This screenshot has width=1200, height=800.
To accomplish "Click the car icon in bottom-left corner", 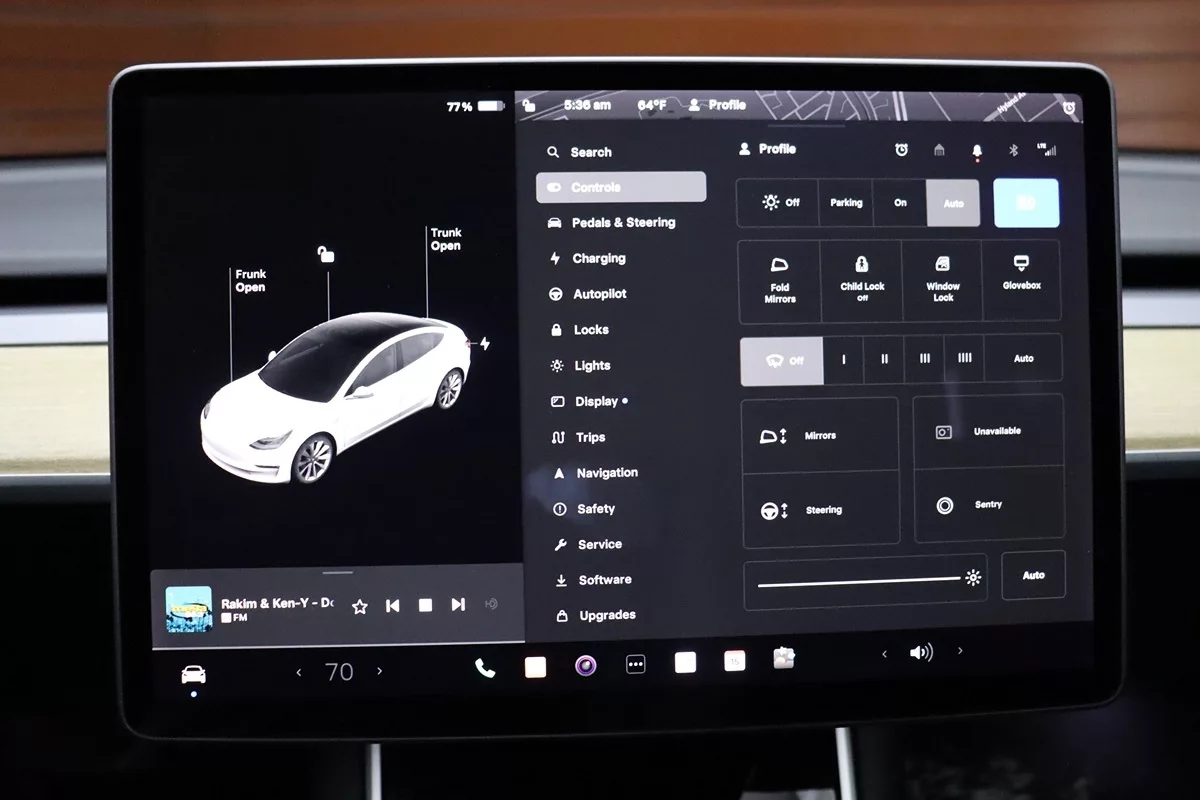I will (193, 674).
